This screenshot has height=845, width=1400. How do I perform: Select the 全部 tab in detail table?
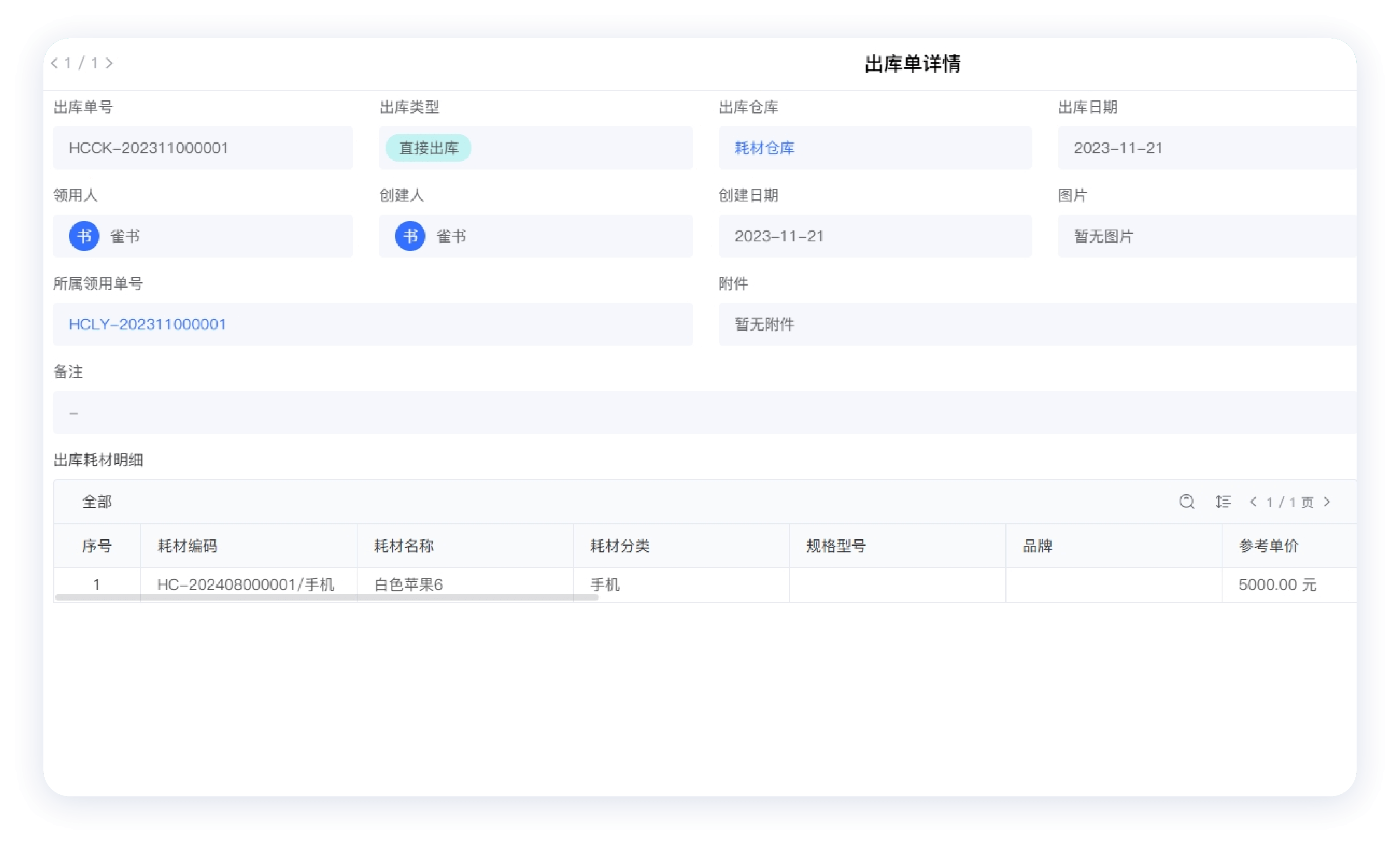pyautogui.click(x=97, y=502)
